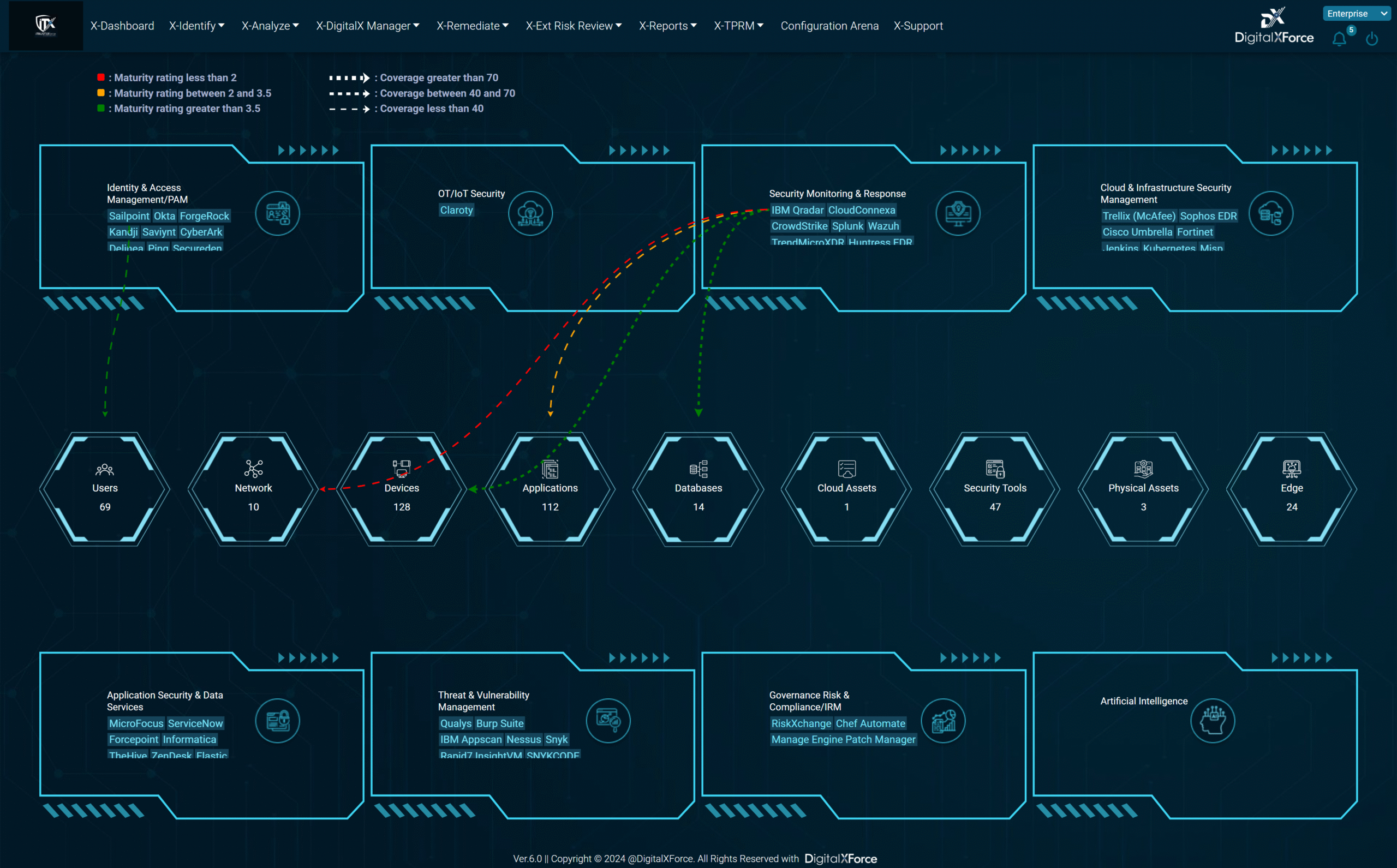The height and width of the screenshot is (868, 1397).
Task: Click the Security Monitoring & Response title
Action: [837, 194]
